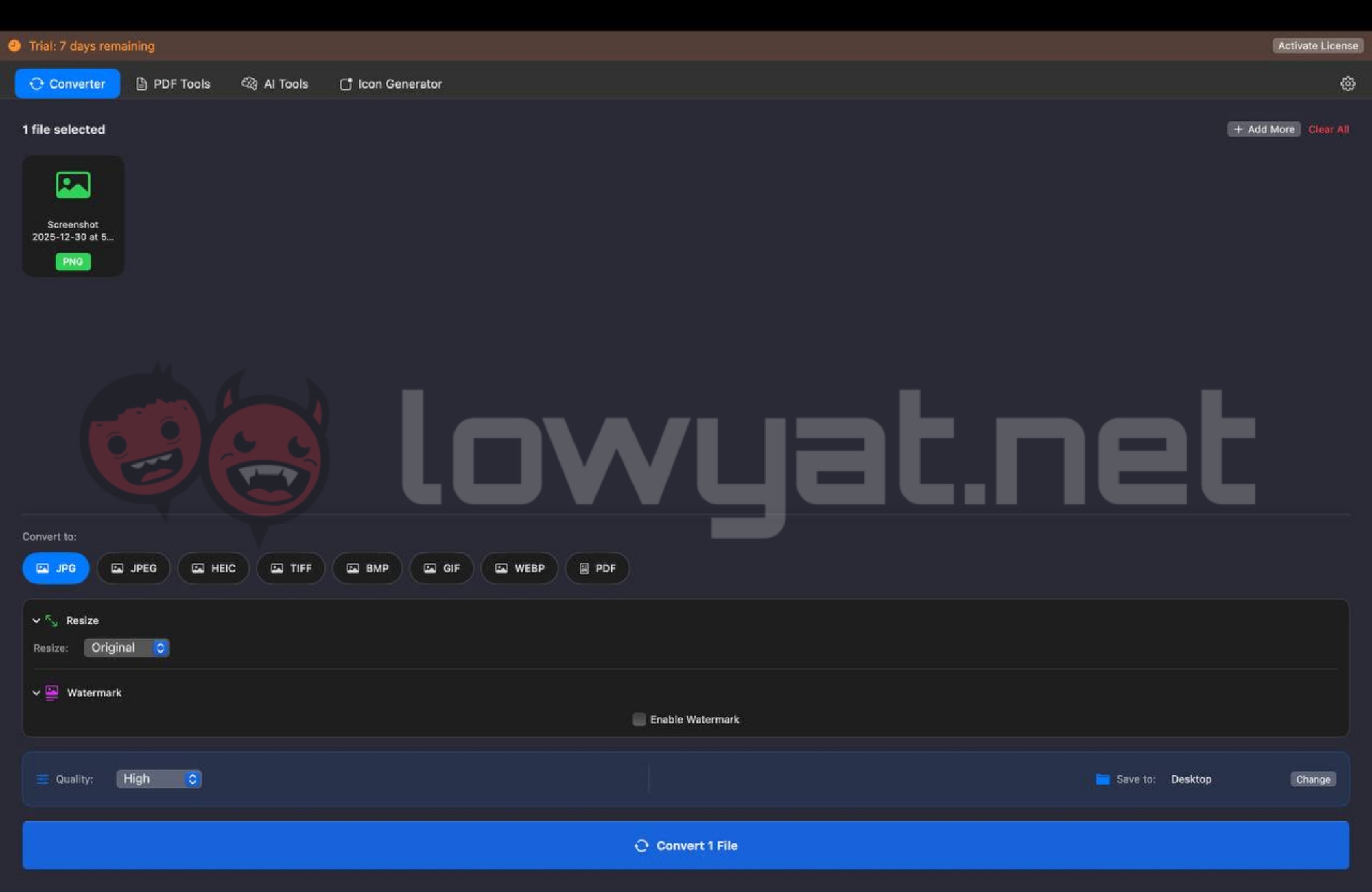This screenshot has height=892, width=1372.
Task: Enable Watermark checkbox
Action: [x=639, y=719]
